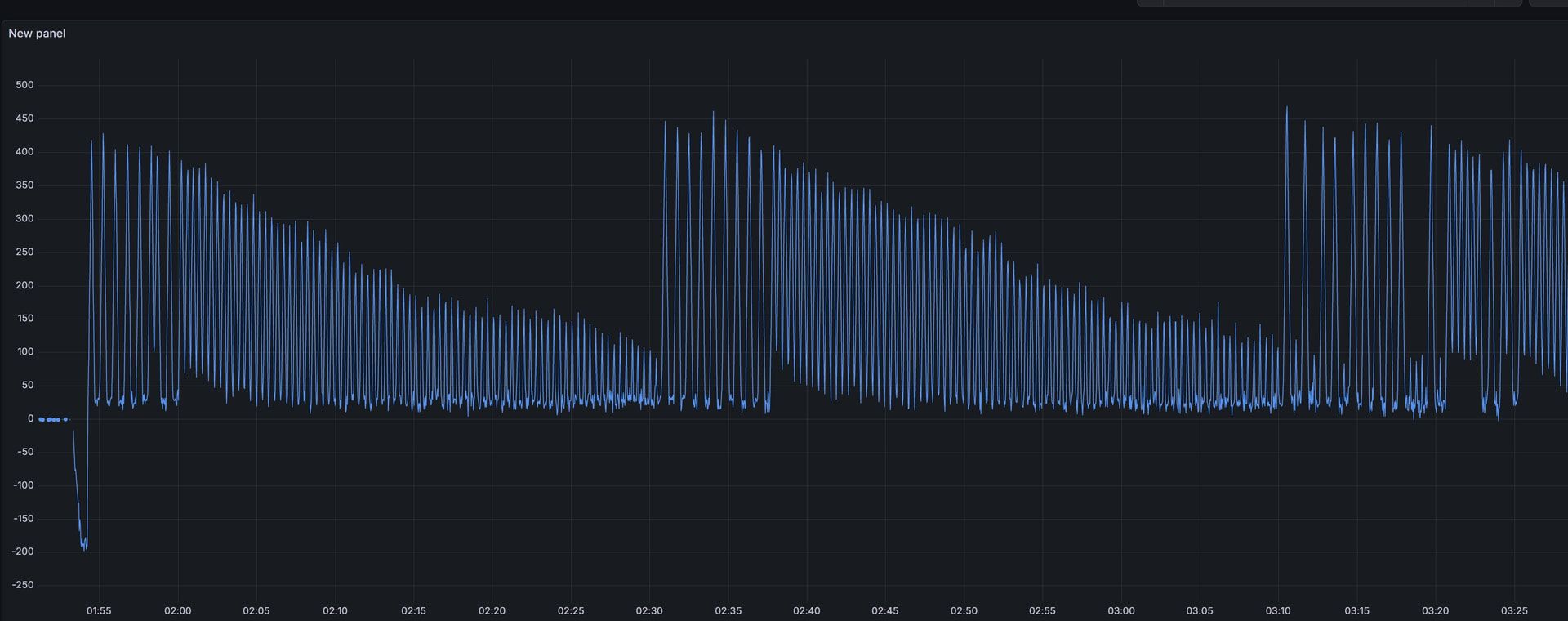
Task: Click the 100 value on y-axis
Action: pyautogui.click(x=24, y=351)
